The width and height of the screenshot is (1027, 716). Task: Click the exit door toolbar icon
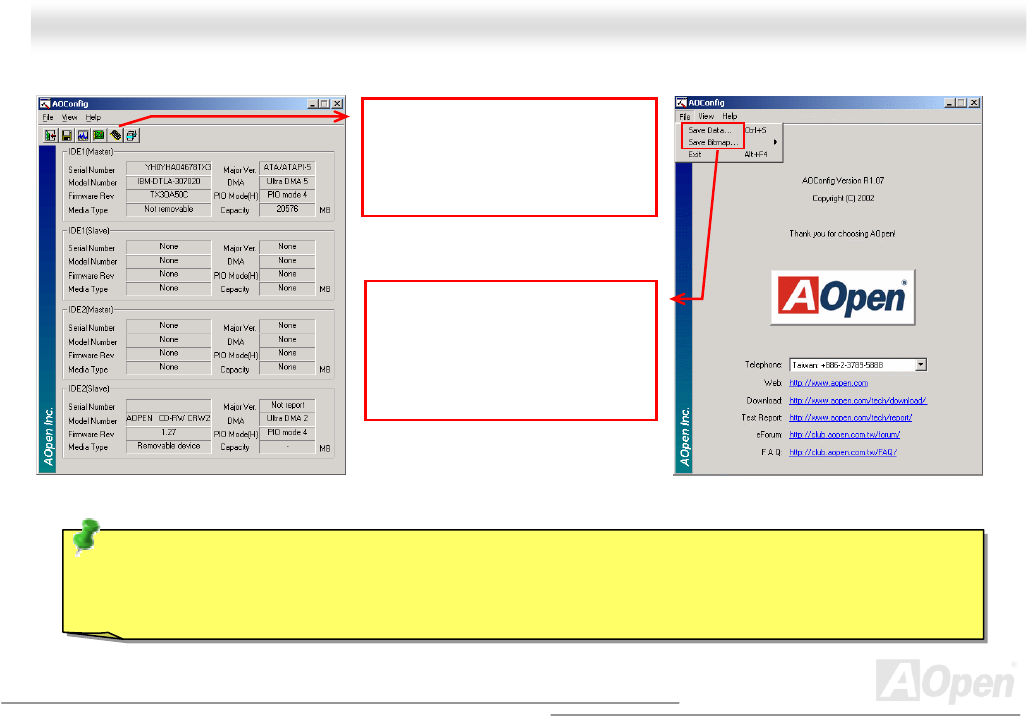point(50,136)
